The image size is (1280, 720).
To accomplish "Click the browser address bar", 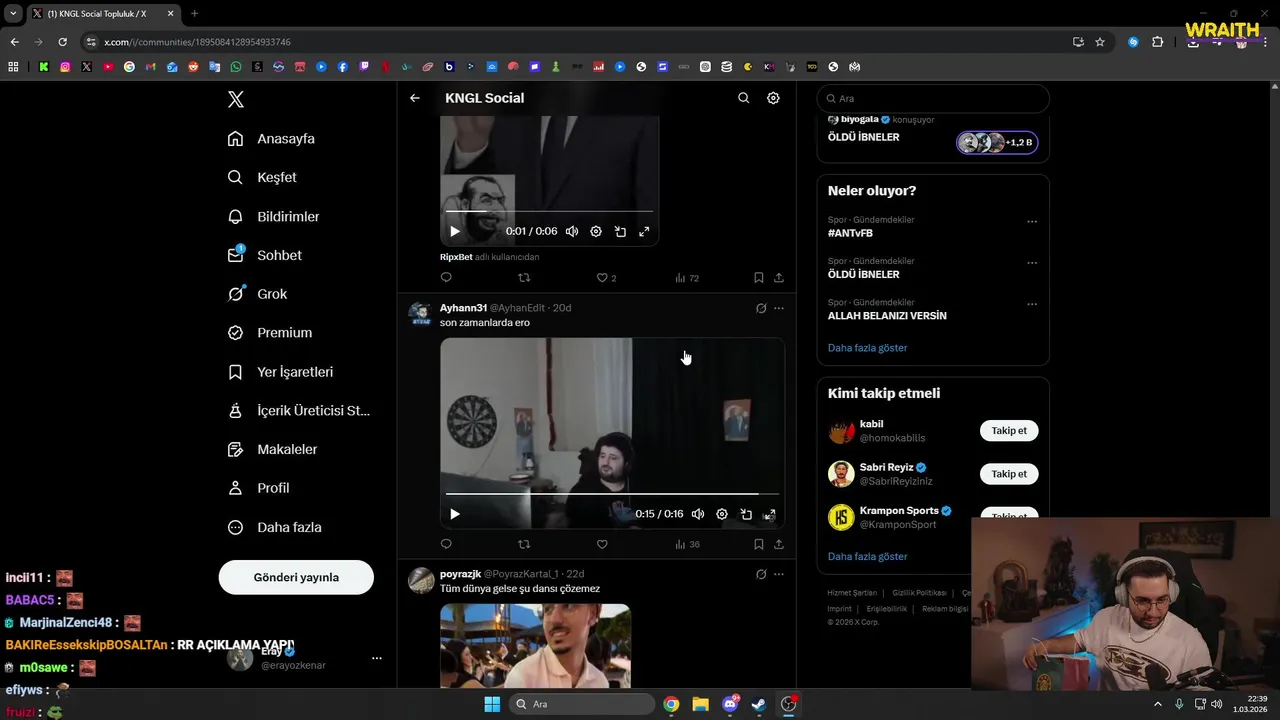I will [x=575, y=42].
